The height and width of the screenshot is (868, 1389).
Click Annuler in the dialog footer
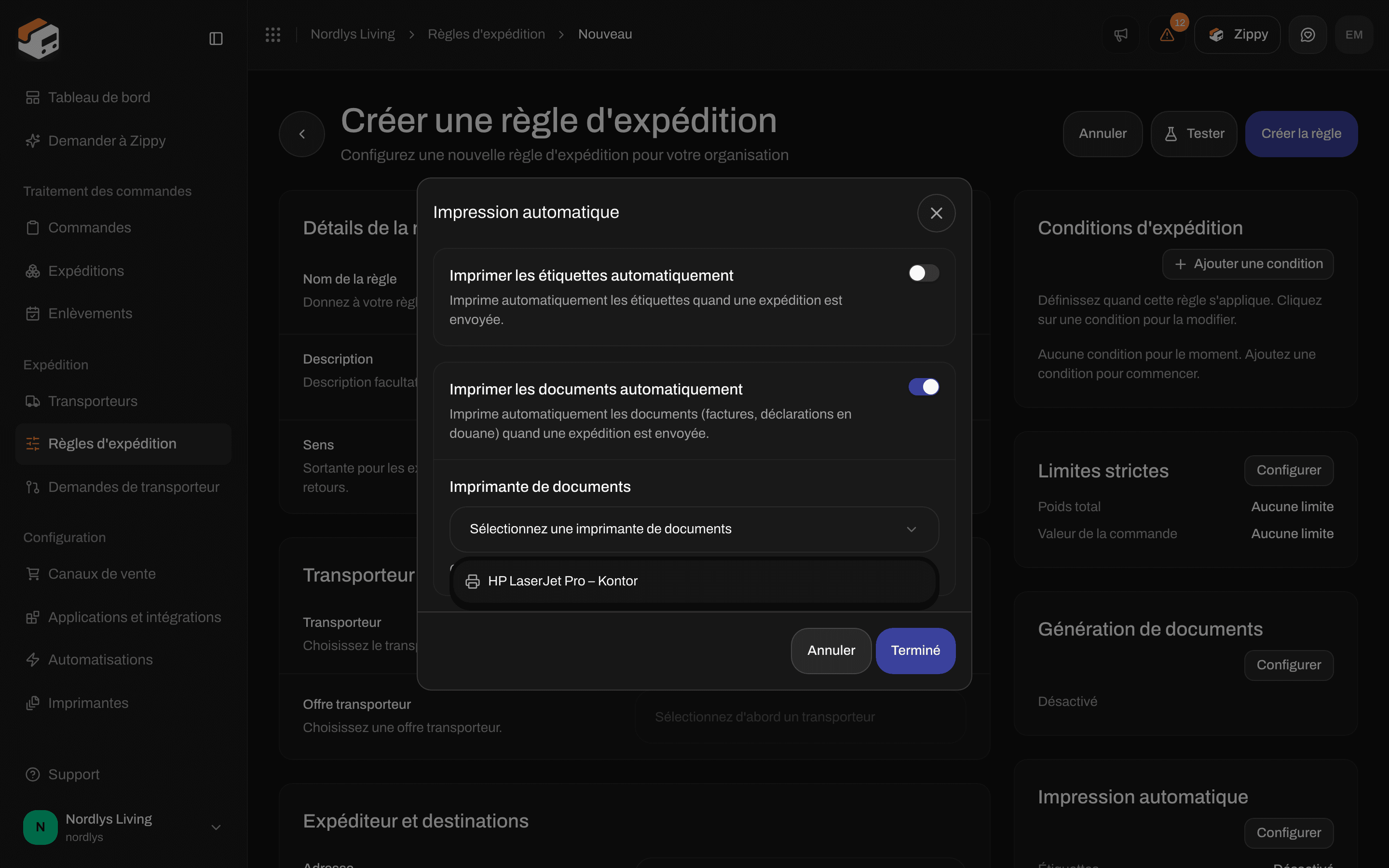point(831,651)
